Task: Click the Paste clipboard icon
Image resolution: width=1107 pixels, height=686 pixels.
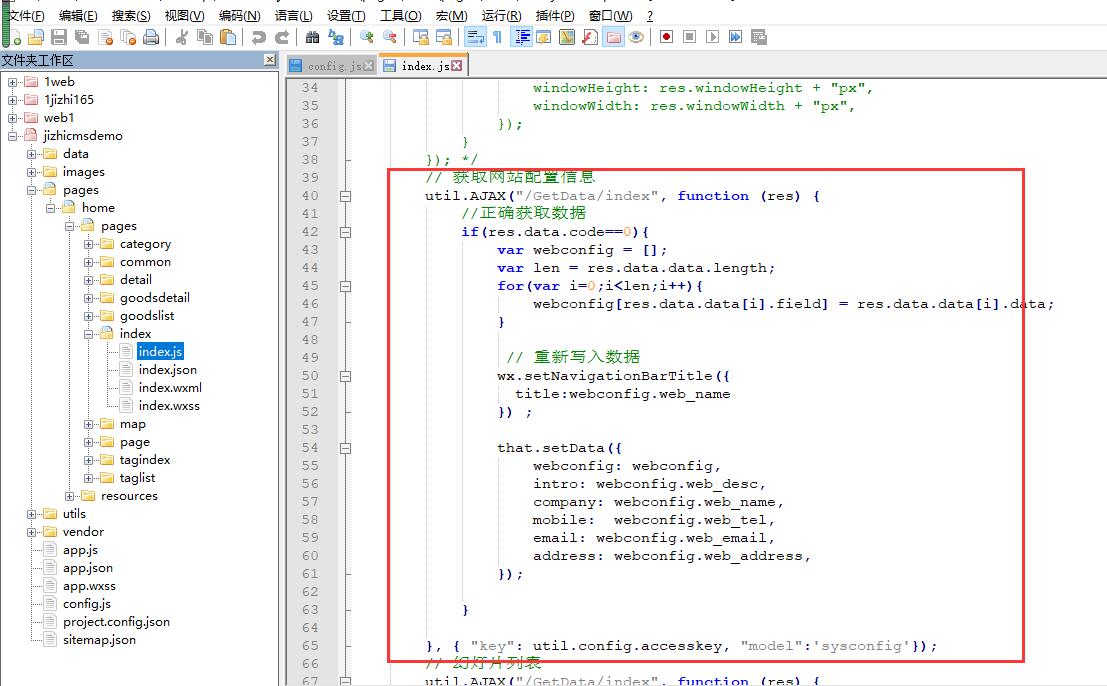Action: (x=228, y=37)
